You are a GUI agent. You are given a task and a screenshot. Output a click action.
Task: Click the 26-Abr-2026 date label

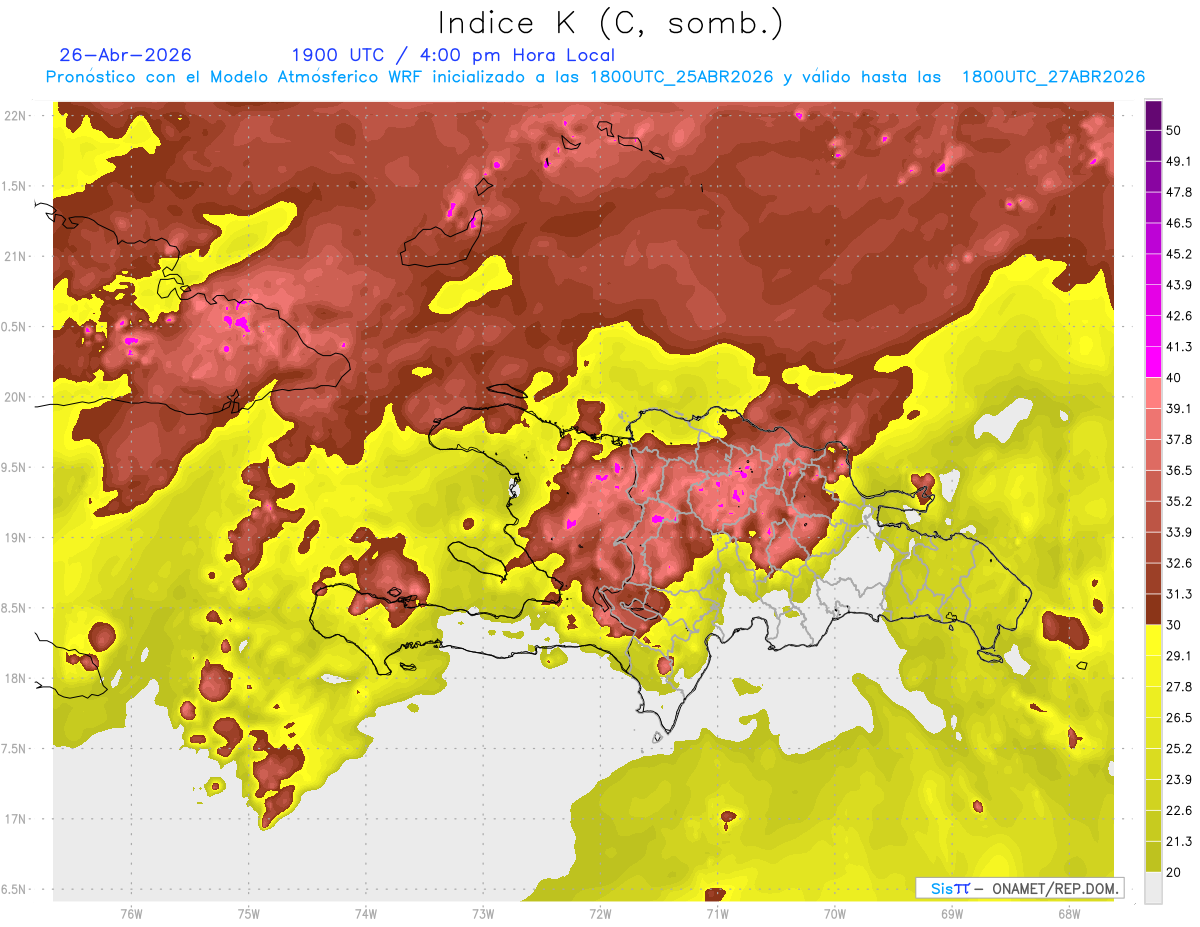125,55
